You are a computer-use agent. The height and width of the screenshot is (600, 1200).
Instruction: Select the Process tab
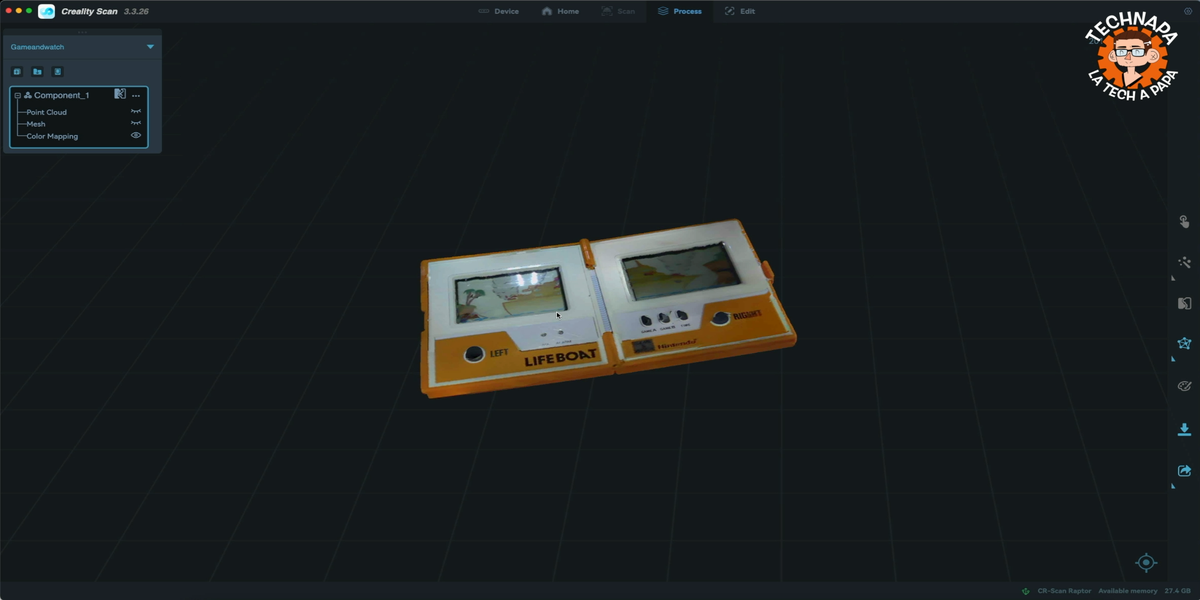679,11
